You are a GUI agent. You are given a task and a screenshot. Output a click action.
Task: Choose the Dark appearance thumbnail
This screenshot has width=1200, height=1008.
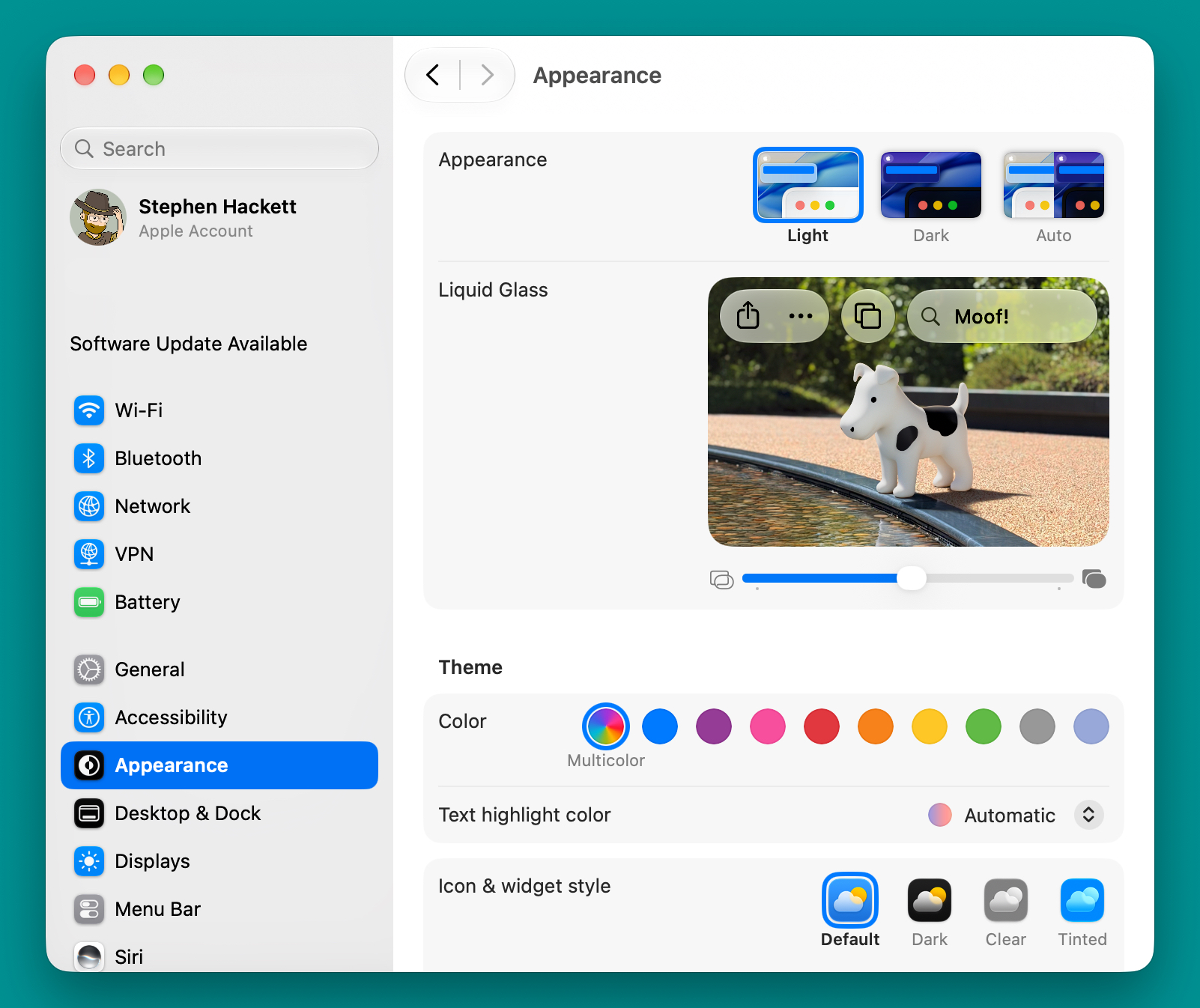pyautogui.click(x=931, y=185)
